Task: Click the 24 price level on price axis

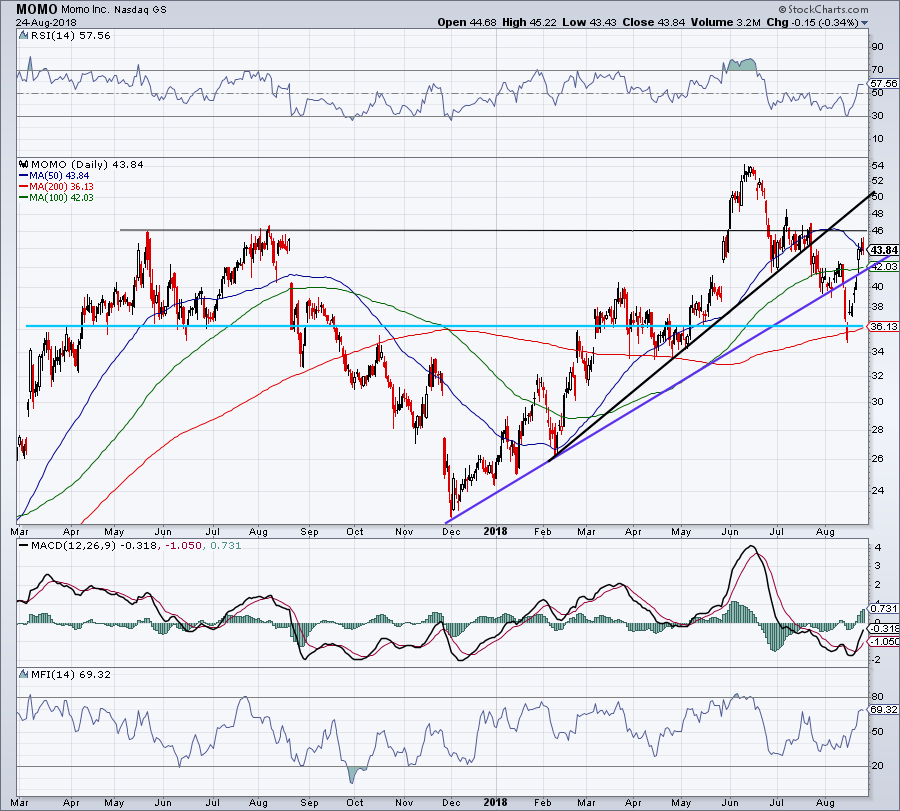Action: [878, 491]
